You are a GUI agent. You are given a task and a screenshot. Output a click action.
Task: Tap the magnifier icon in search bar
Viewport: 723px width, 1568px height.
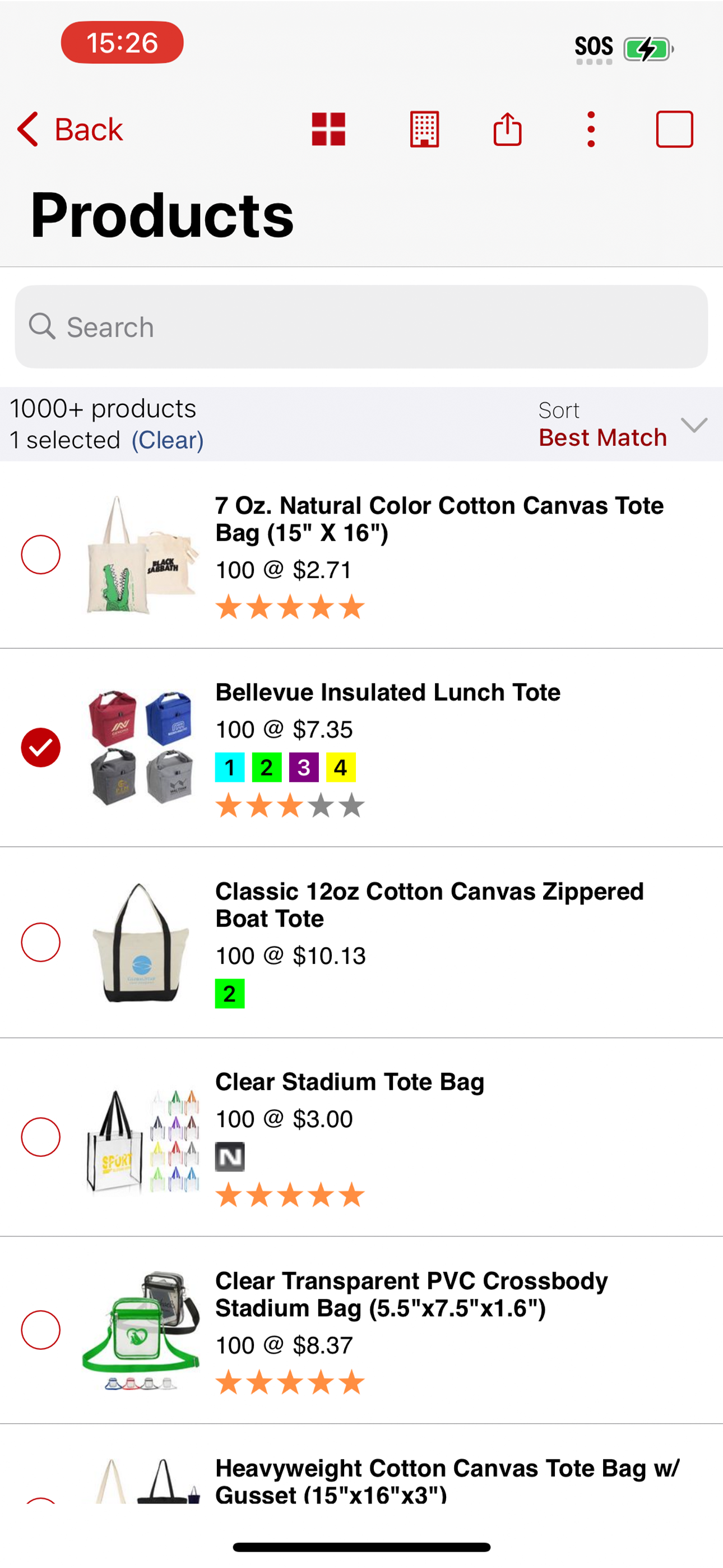(42, 327)
